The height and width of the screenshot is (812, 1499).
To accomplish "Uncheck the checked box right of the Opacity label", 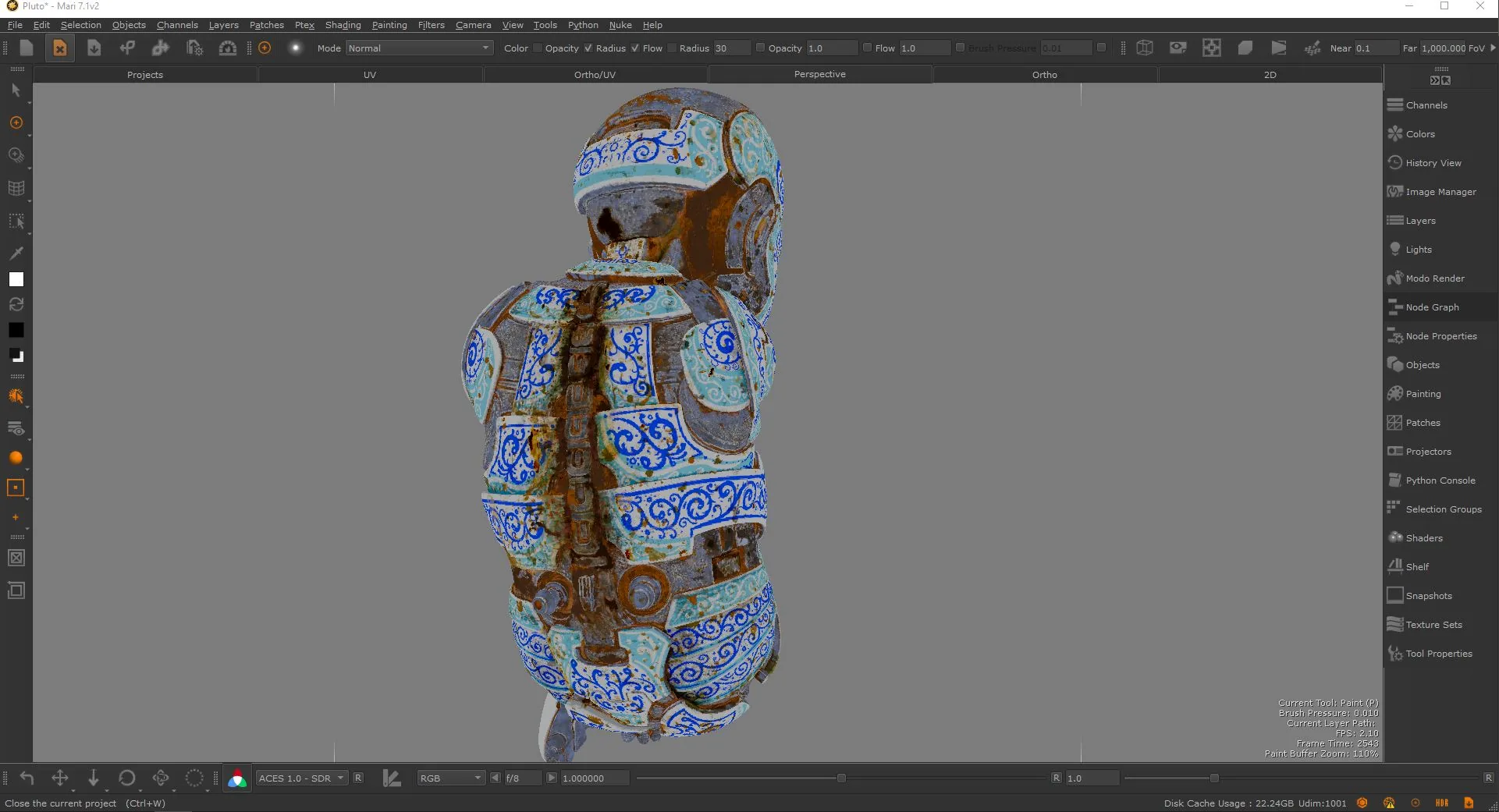I will pyautogui.click(x=588, y=48).
